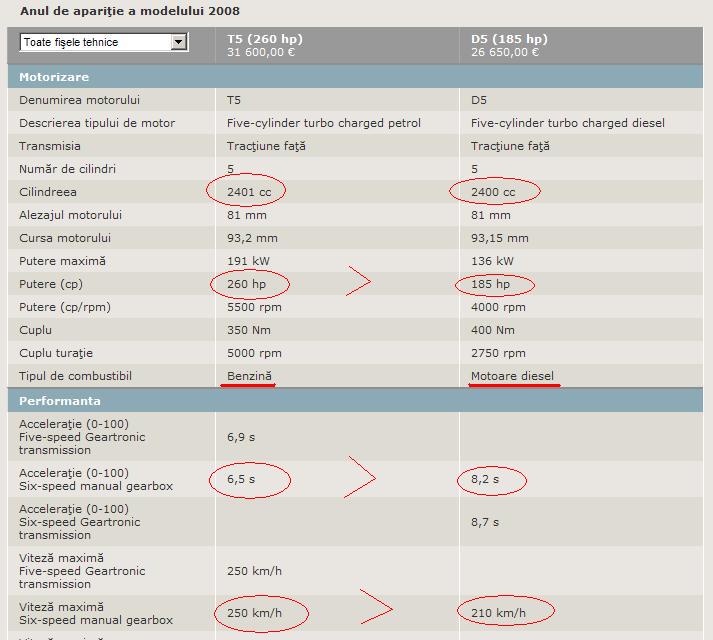713x640 pixels.
Task: Click the '2400 cc' value
Action: (x=493, y=192)
